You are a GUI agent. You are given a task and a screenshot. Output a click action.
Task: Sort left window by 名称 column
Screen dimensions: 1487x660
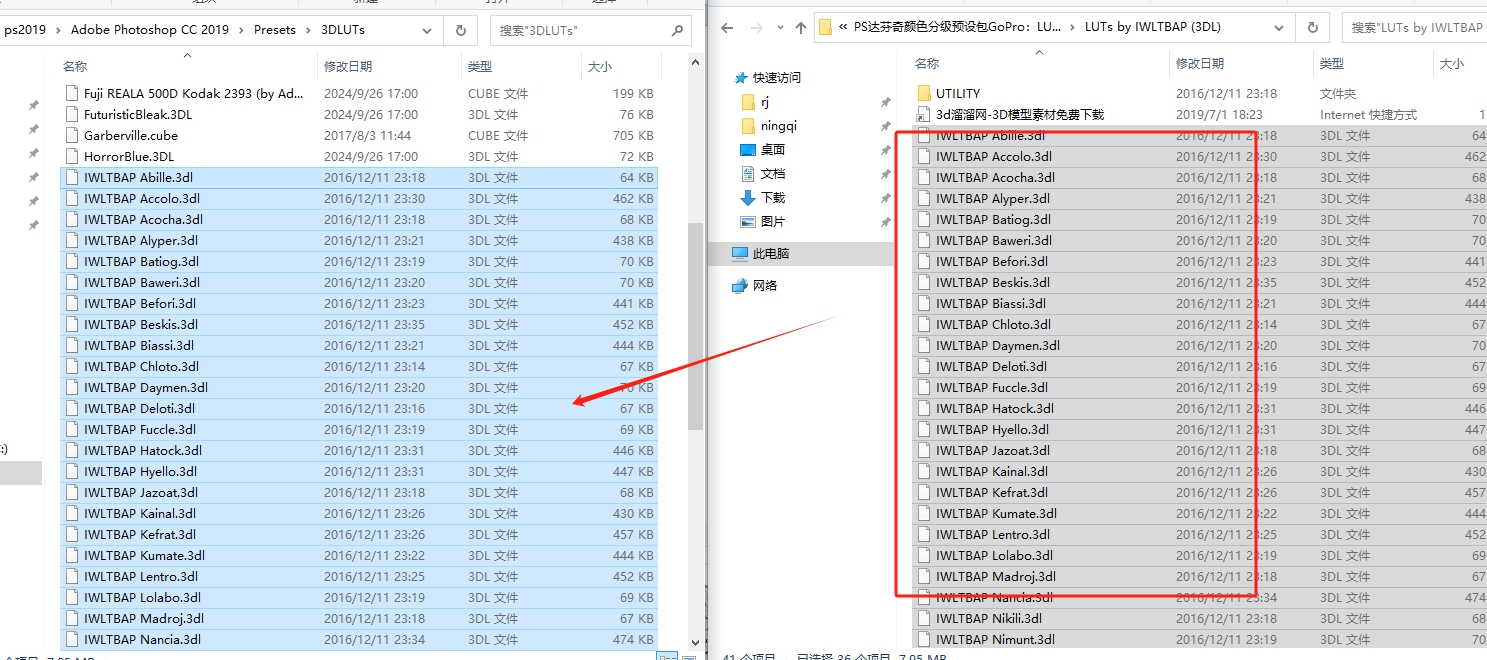click(75, 67)
